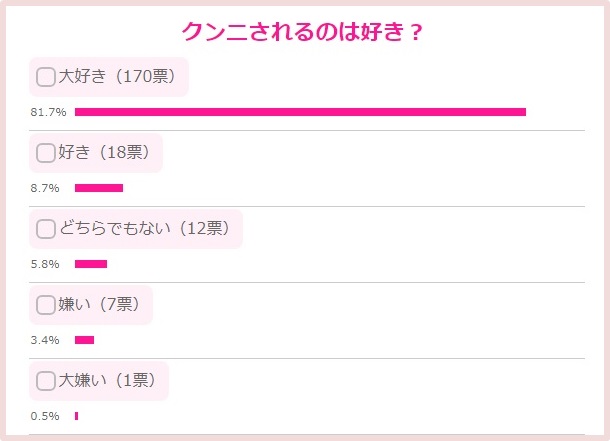Select the 嫌い（7票）checkbox
610x441 pixels.
[x=45, y=305]
